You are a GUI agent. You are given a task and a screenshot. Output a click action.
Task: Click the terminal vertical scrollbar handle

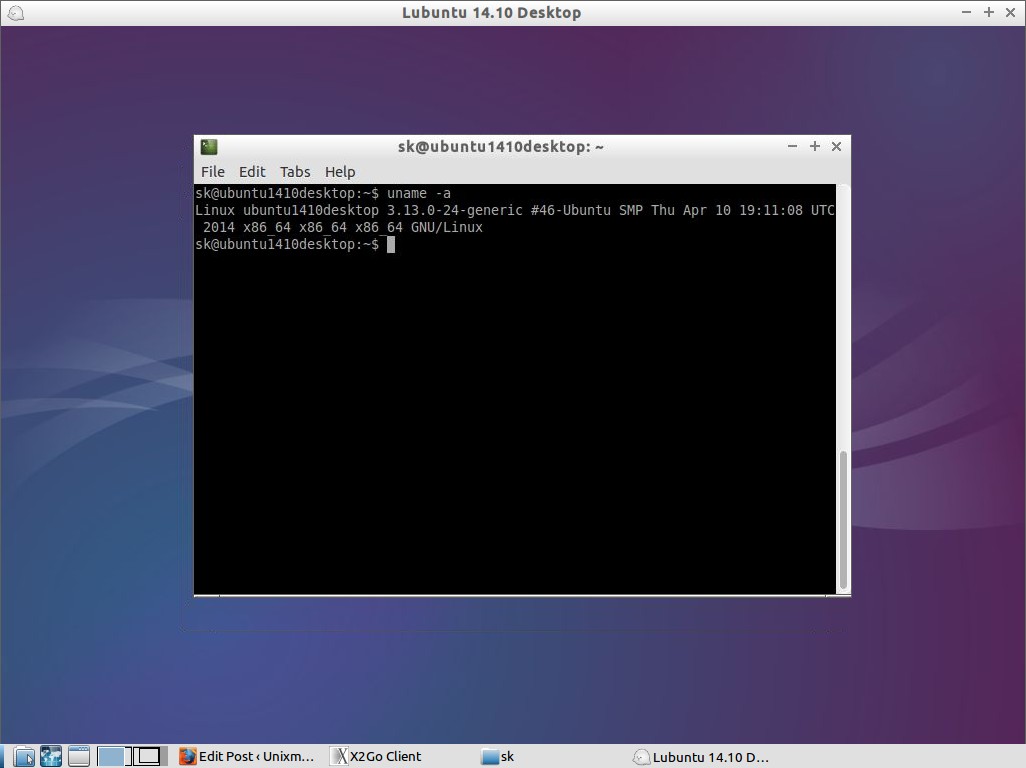click(x=843, y=520)
